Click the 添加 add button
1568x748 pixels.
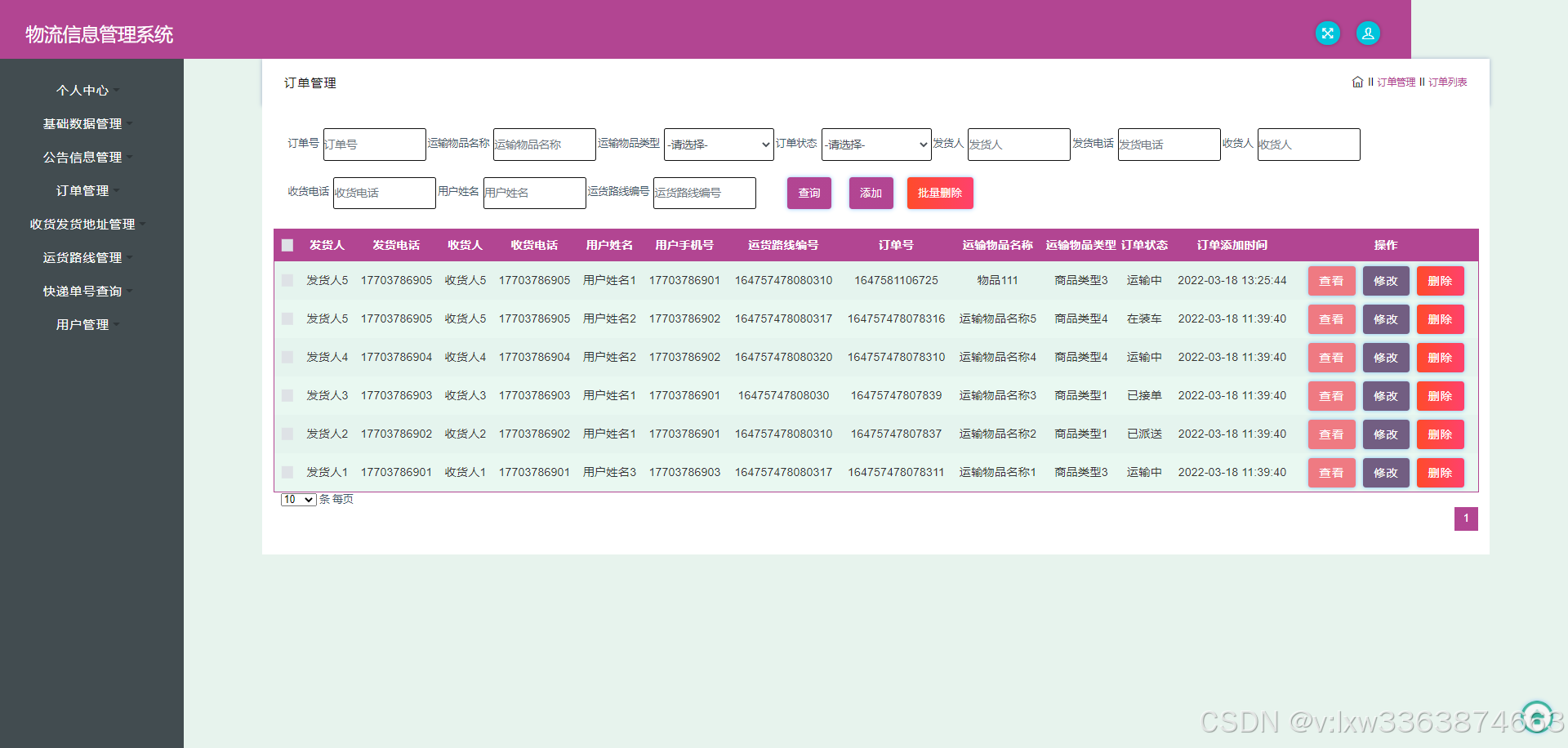(871, 194)
